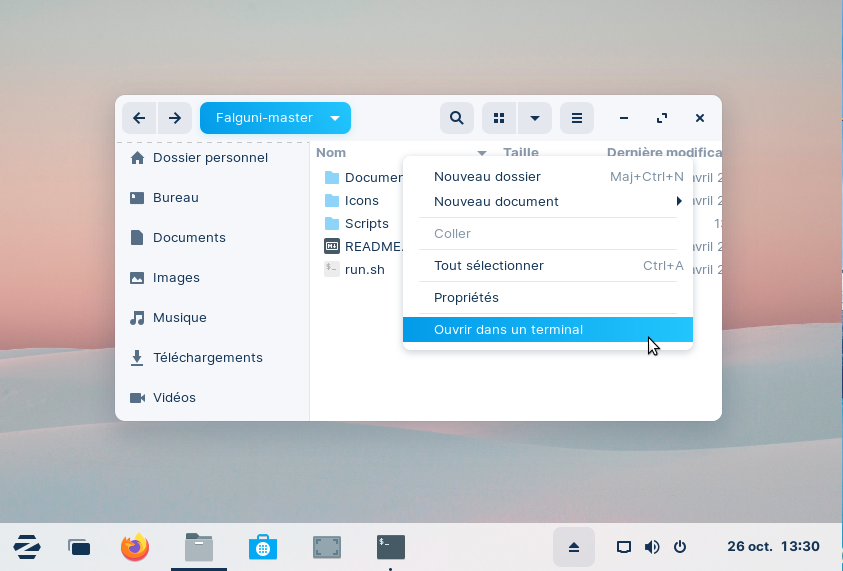Viewport: 843px width, 571px height.
Task: Open the hamburger main menu
Action: tap(577, 118)
